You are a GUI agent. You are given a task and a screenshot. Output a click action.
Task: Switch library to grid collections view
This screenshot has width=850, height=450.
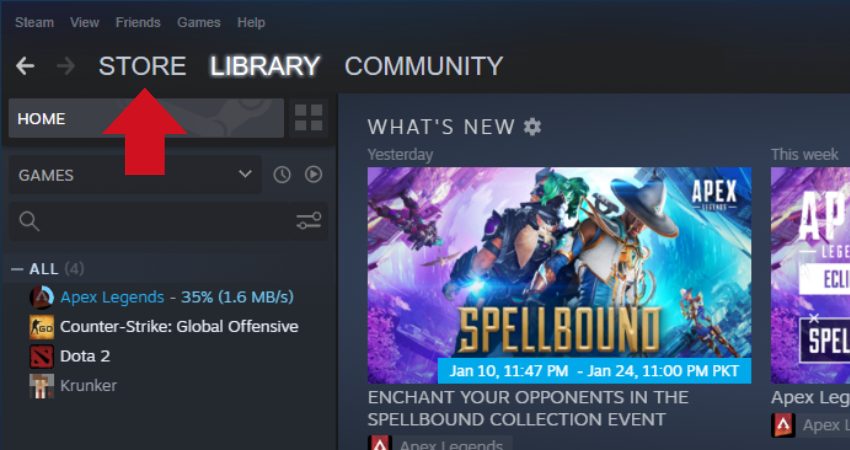[308, 118]
